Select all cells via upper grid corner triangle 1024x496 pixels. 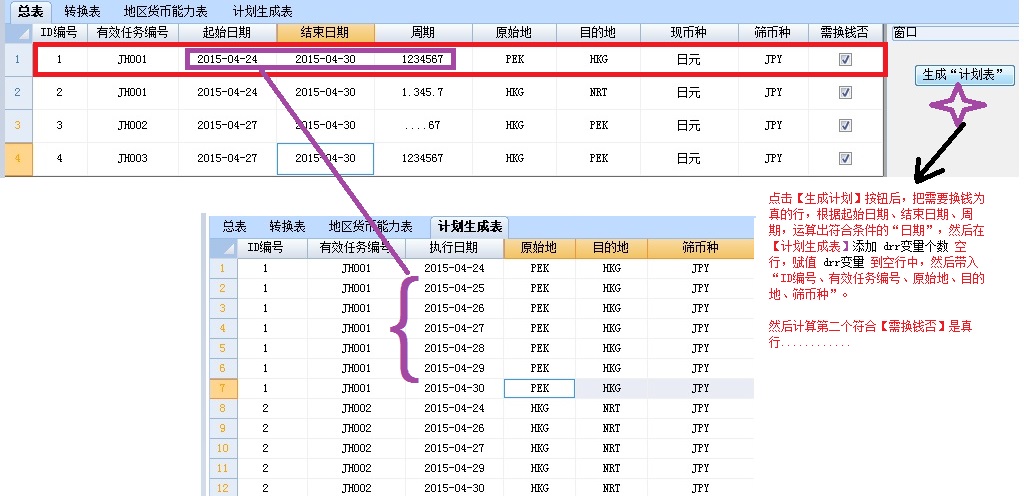coord(19,33)
